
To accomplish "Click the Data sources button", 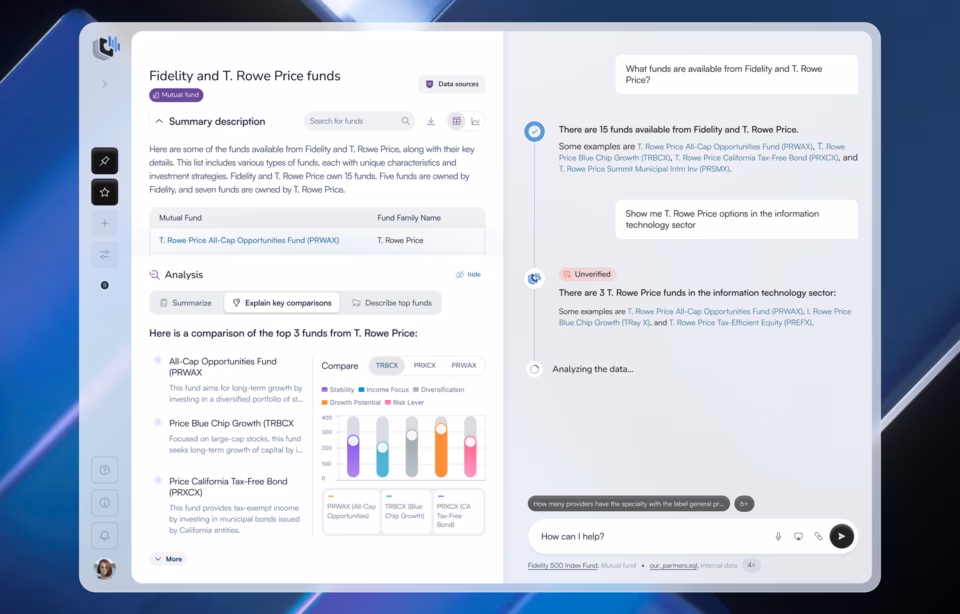I will point(452,84).
